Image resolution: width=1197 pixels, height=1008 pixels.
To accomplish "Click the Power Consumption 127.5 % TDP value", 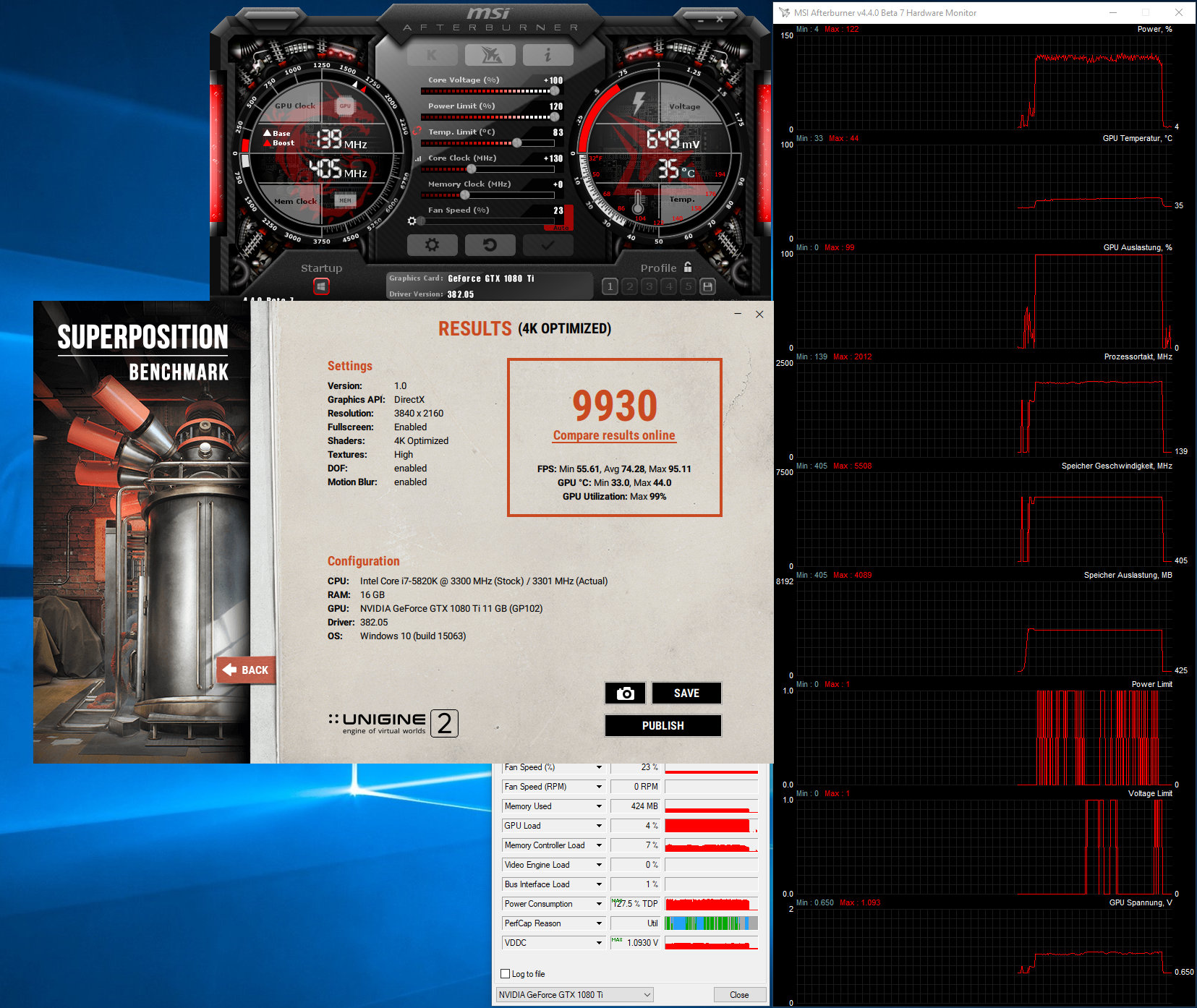I will 636,904.
